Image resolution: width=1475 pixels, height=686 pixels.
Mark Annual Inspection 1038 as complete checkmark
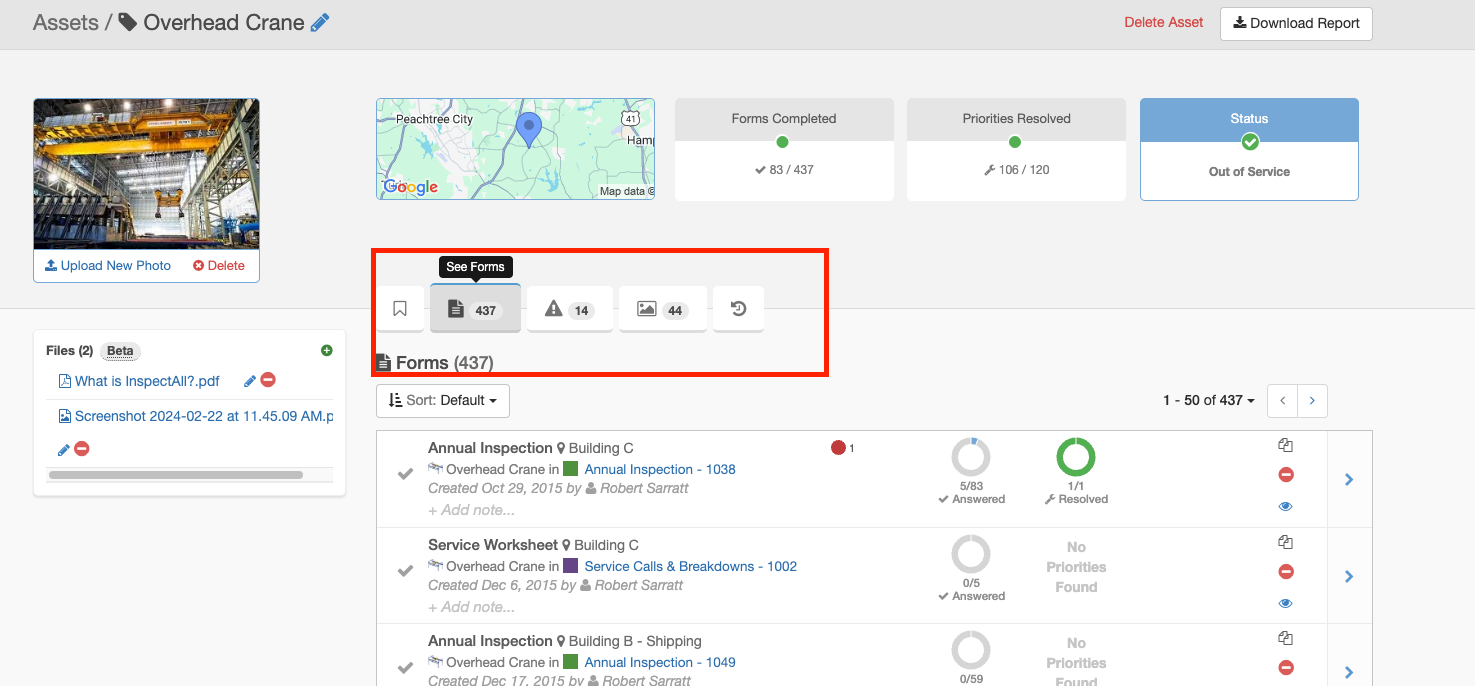click(x=405, y=474)
